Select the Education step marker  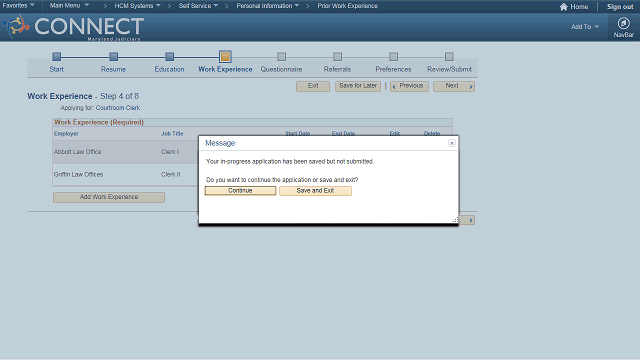169,56
